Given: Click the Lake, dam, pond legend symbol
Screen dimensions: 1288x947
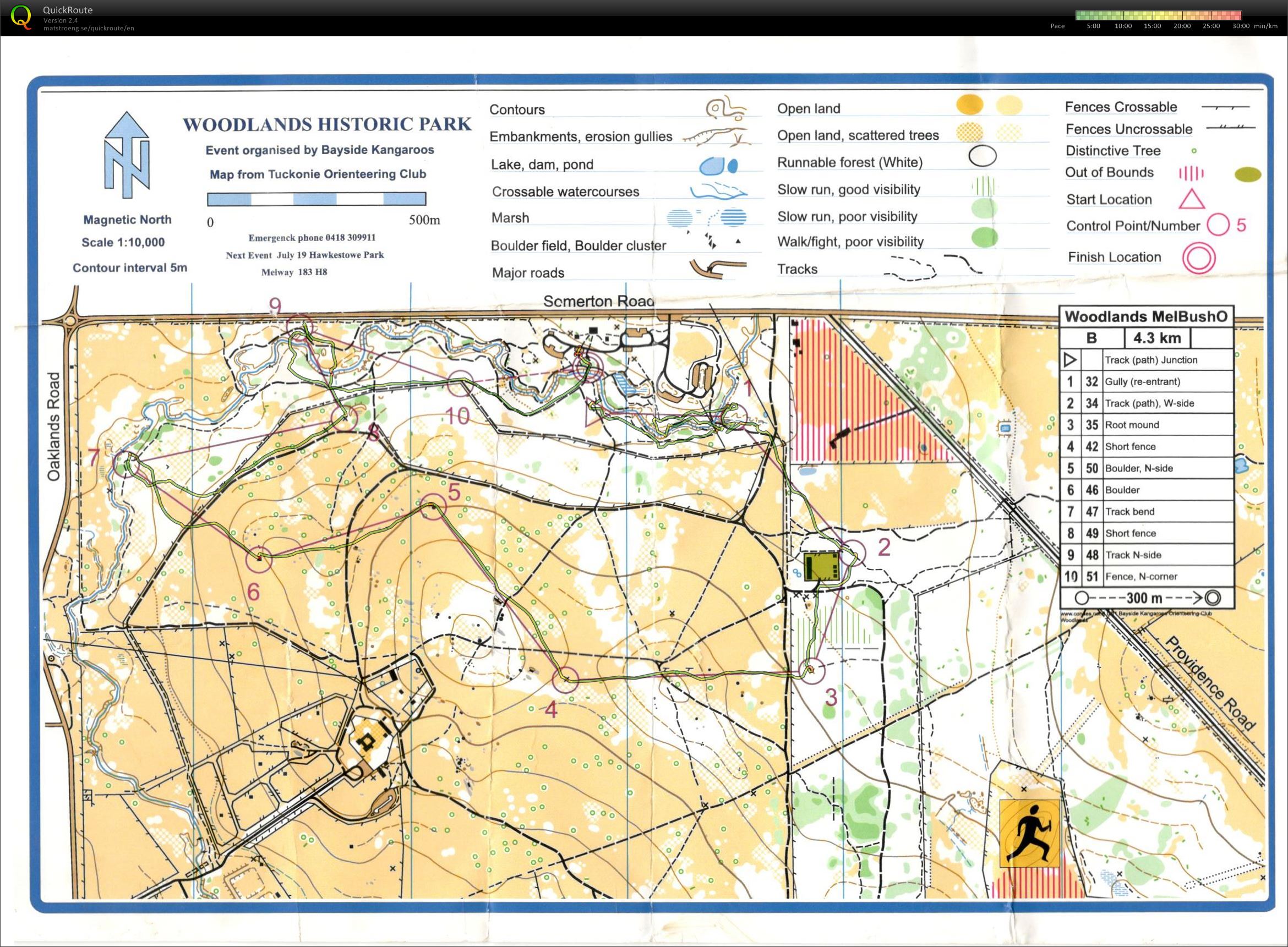Looking at the screenshot, I should (x=718, y=166).
